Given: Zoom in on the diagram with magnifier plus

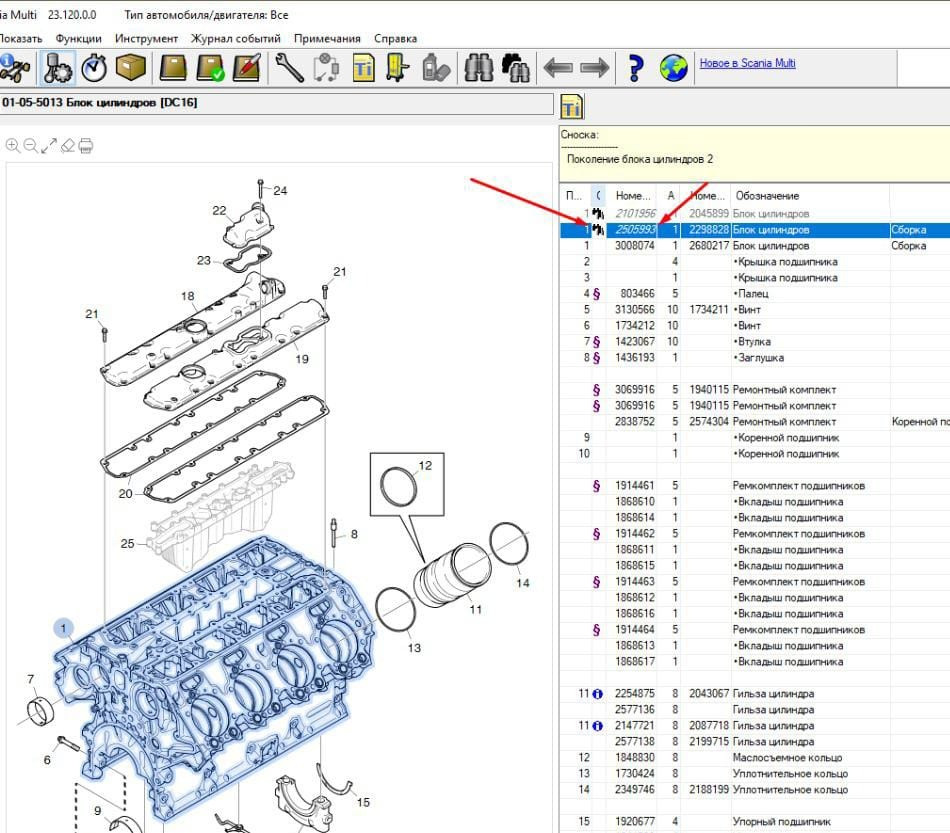Looking at the screenshot, I should [x=13, y=146].
